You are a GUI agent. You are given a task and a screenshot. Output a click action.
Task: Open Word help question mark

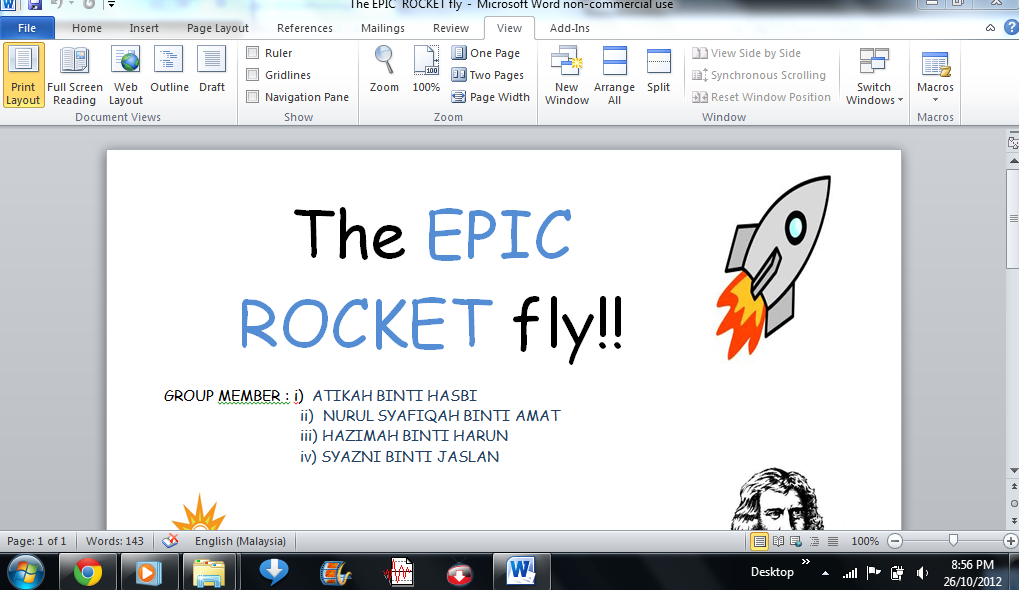tap(1011, 28)
